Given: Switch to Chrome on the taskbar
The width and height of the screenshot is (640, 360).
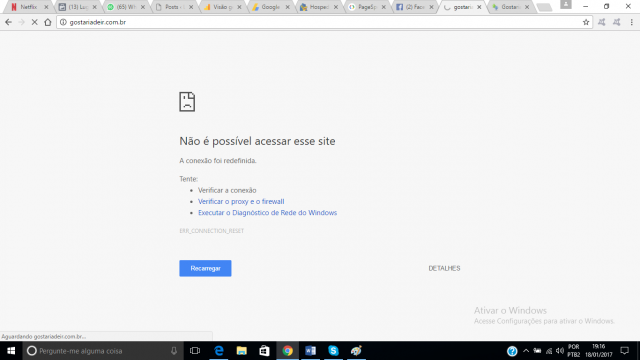Looking at the screenshot, I should [x=287, y=351].
